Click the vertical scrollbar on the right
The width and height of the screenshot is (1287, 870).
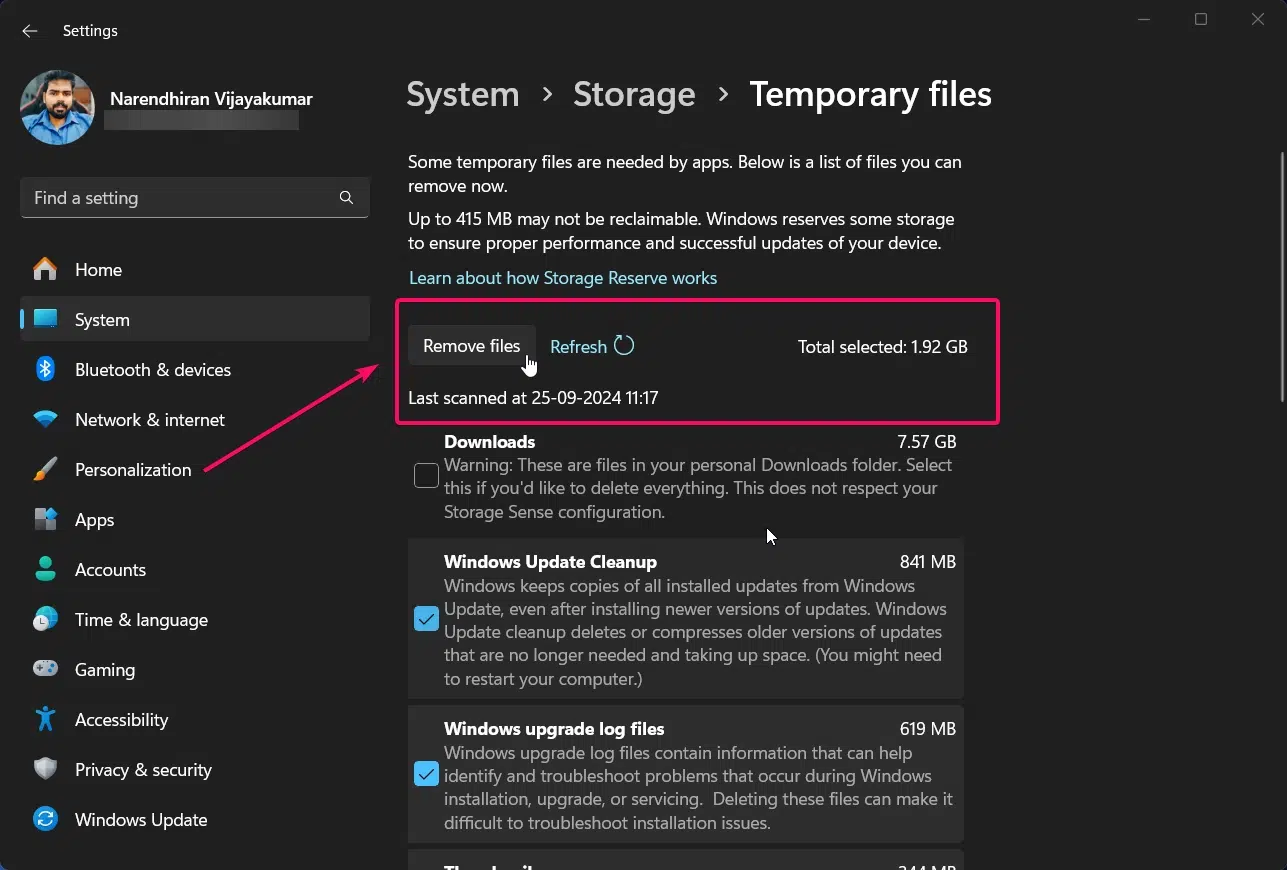[1282, 277]
